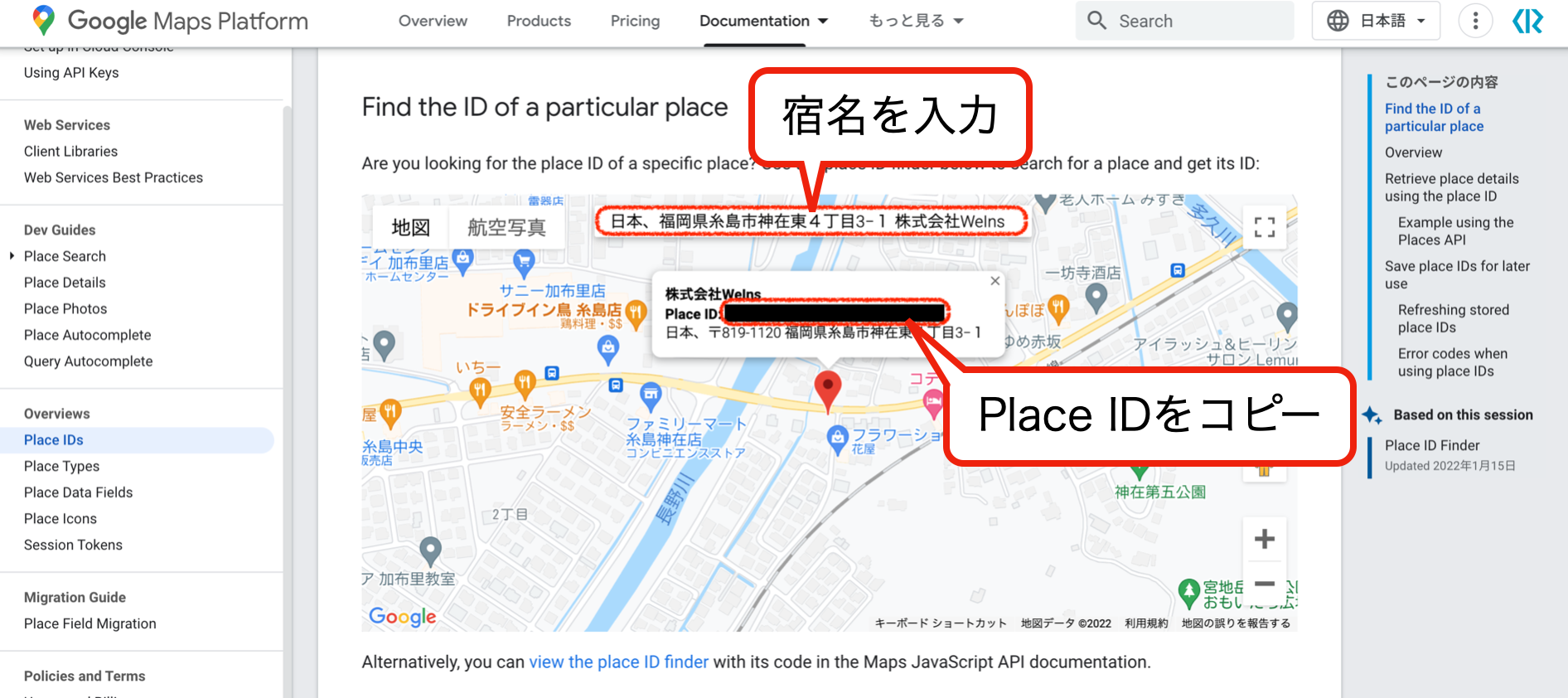This screenshot has height=698, width=1568.
Task: Click the blue bracket icon in top-right corner
Action: pos(1527,21)
